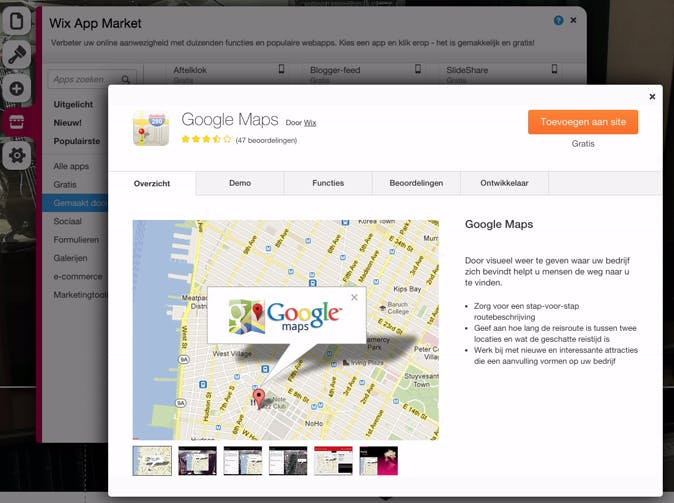Click the Add plus icon in sidebar
The image size is (674, 503).
pyautogui.click(x=16, y=89)
